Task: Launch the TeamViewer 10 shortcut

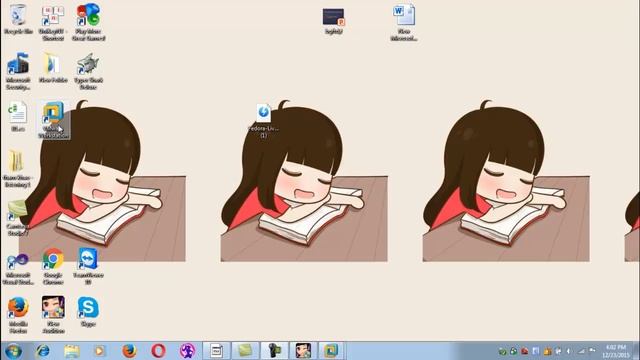Action: 88,267
